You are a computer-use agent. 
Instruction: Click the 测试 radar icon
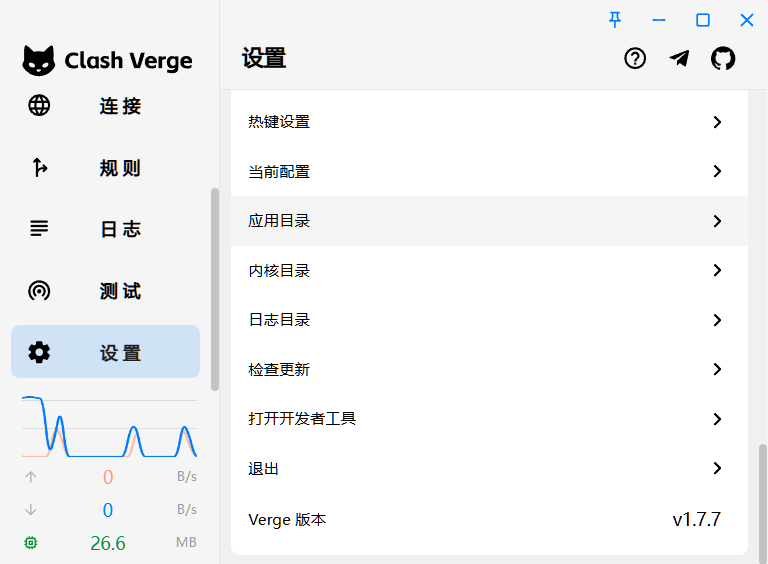(39, 291)
